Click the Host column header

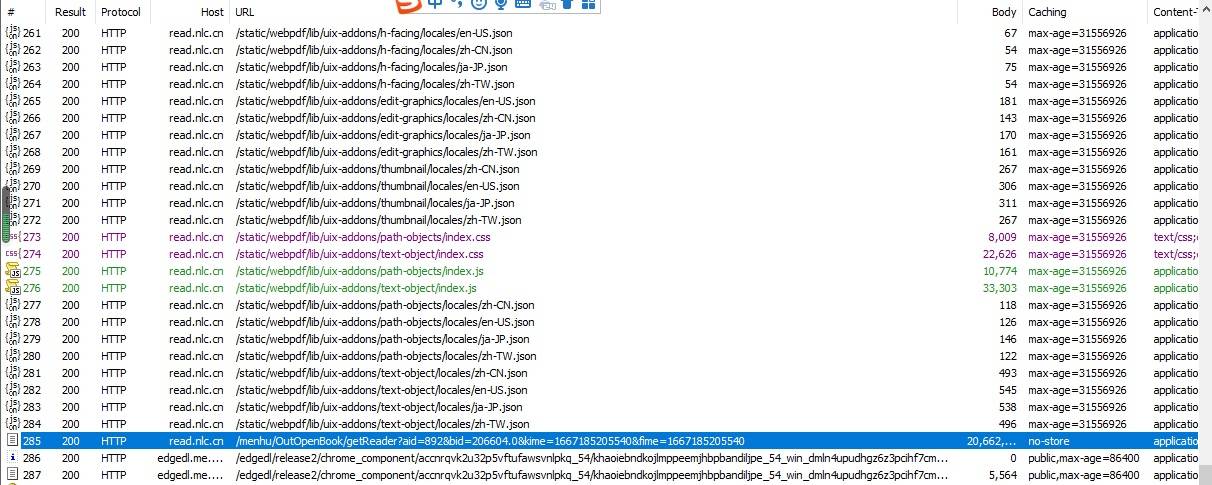211,12
